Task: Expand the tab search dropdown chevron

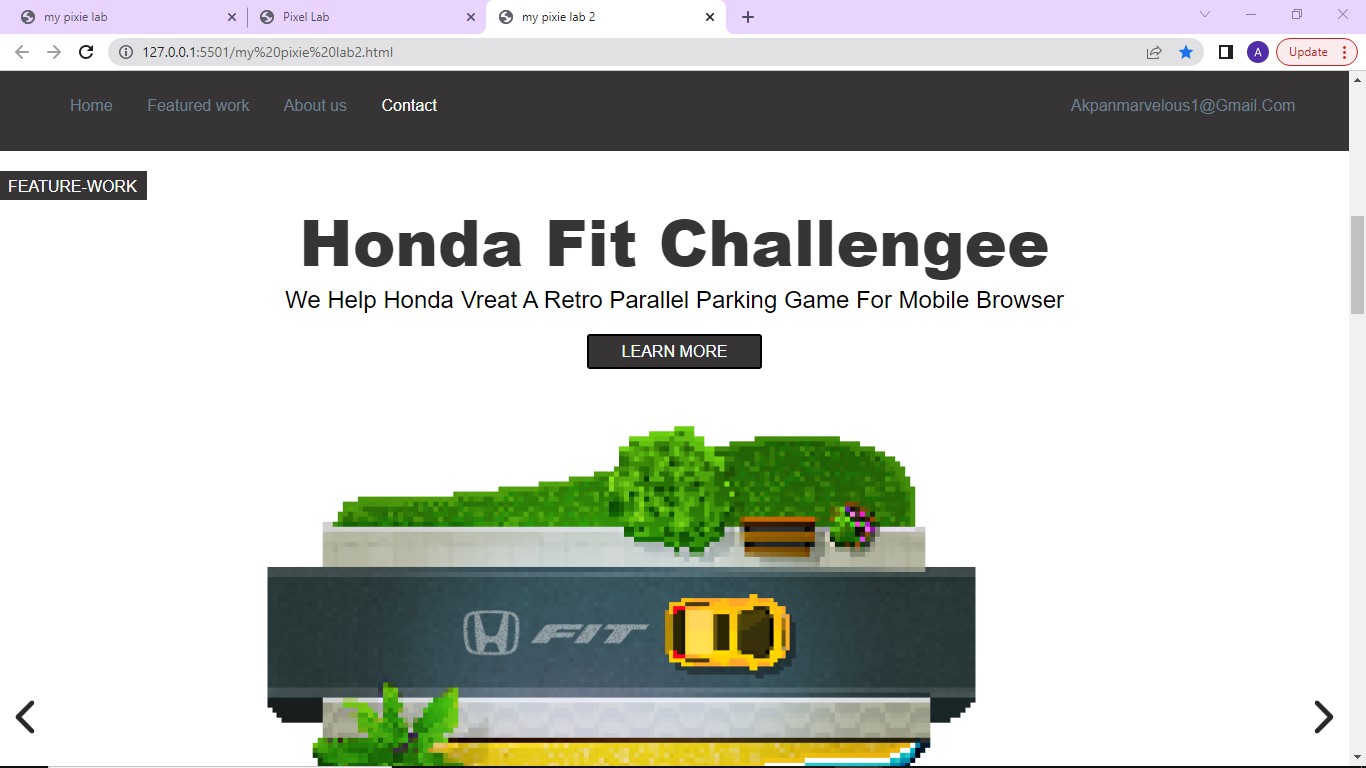Action: tap(1205, 14)
